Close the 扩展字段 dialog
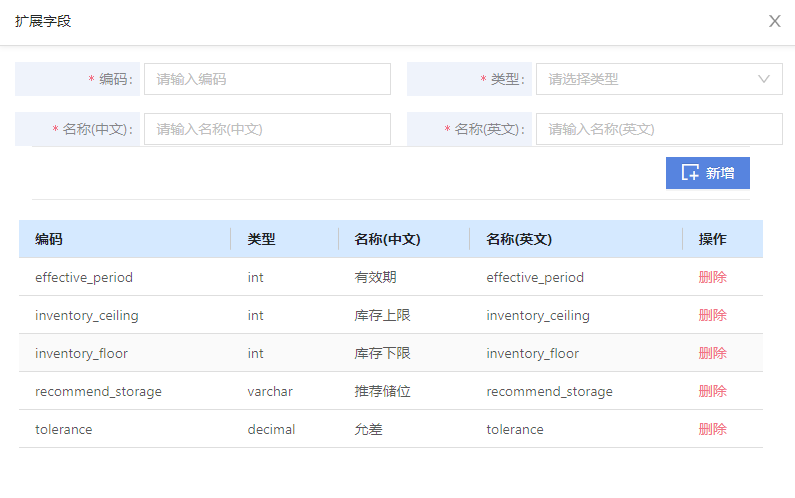The image size is (795, 498). pyautogui.click(x=774, y=21)
